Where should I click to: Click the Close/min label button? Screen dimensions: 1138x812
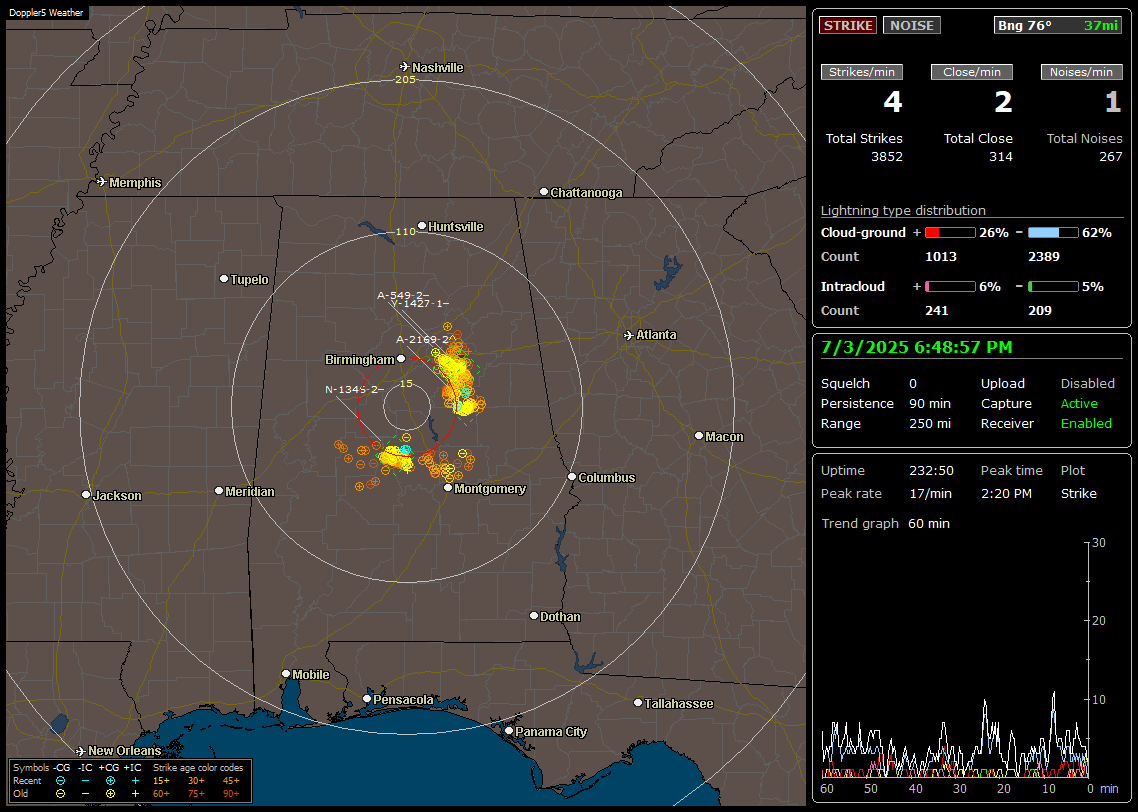[972, 72]
